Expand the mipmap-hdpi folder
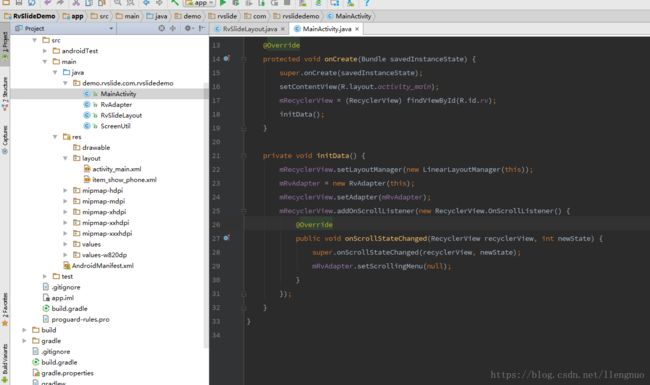This screenshot has height=385, width=650. (65, 191)
